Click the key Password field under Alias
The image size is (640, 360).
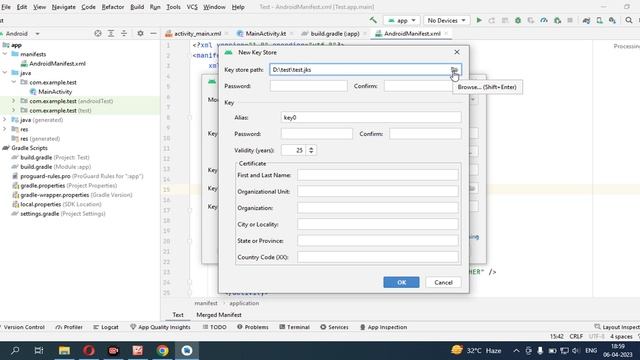[317, 134]
